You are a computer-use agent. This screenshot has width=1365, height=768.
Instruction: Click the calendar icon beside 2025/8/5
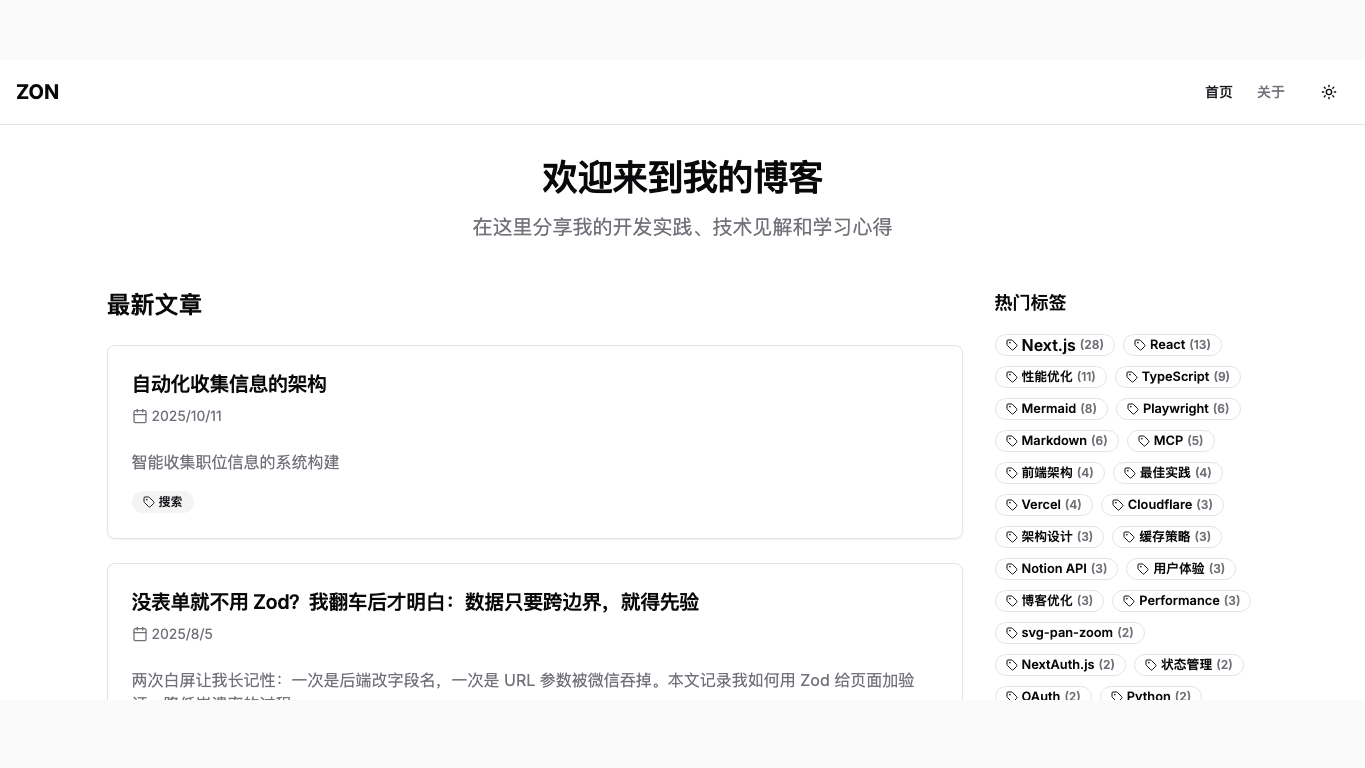pos(140,634)
